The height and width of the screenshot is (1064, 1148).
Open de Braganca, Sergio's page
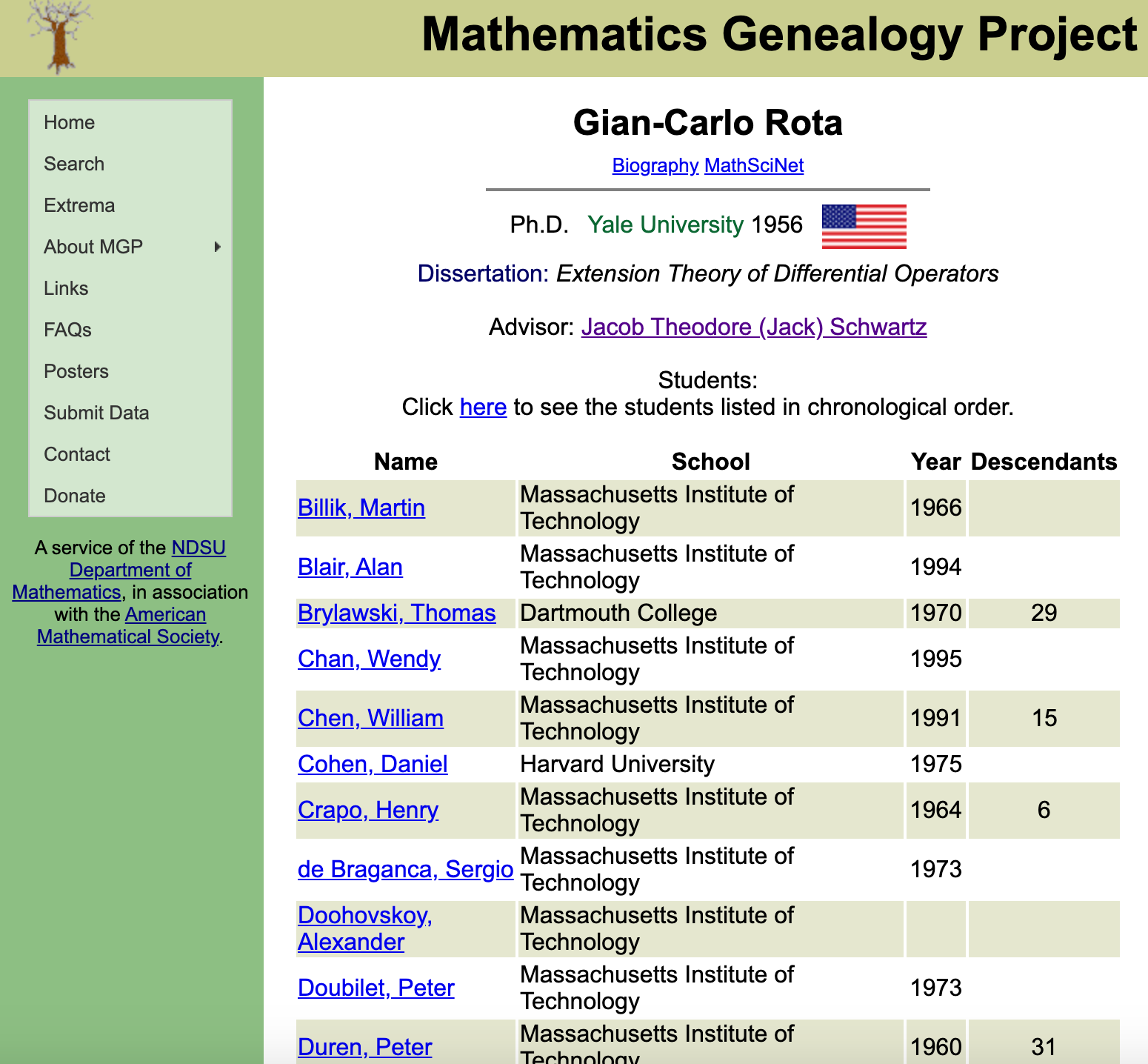[405, 869]
